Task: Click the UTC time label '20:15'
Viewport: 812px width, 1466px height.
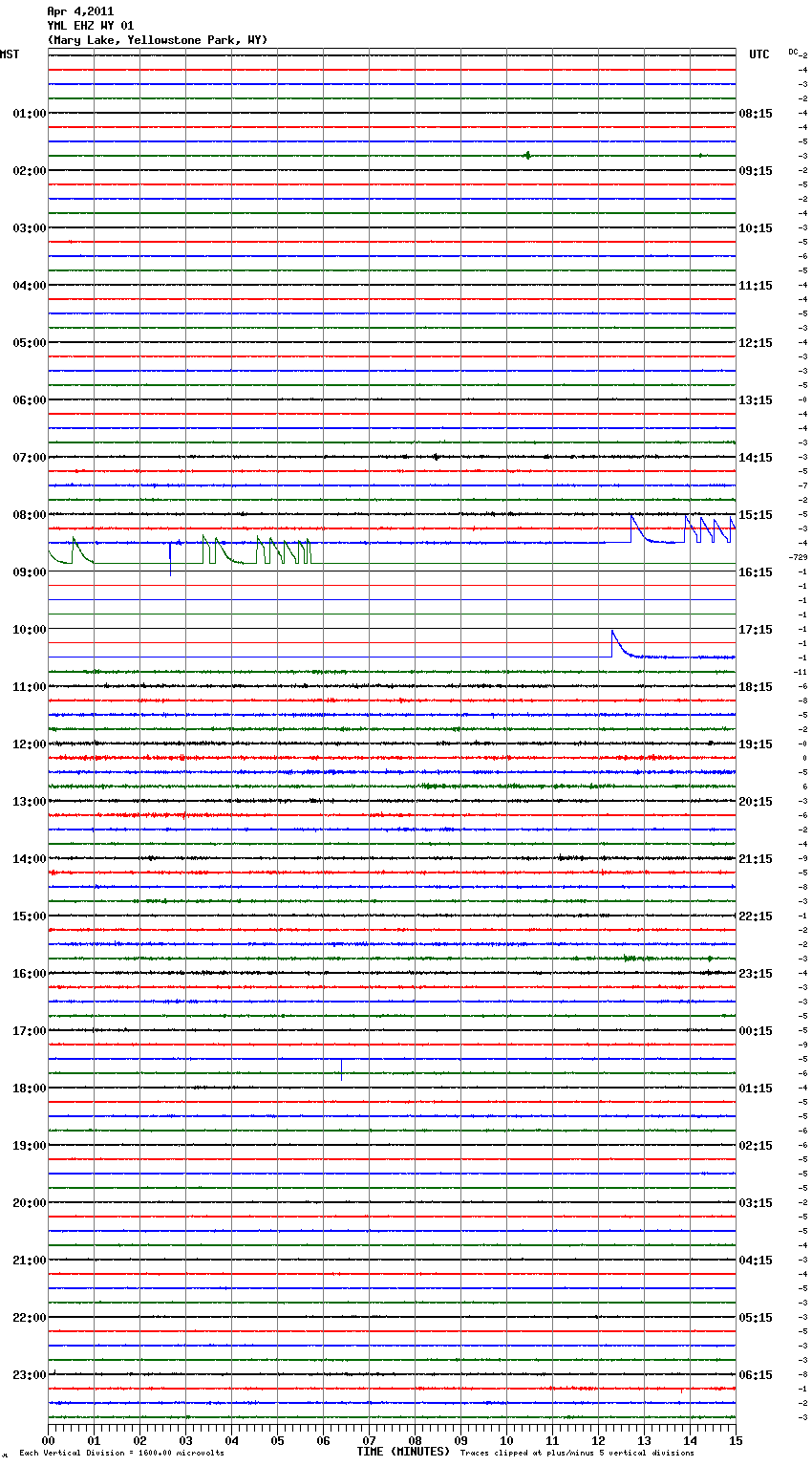Action: 756,802
